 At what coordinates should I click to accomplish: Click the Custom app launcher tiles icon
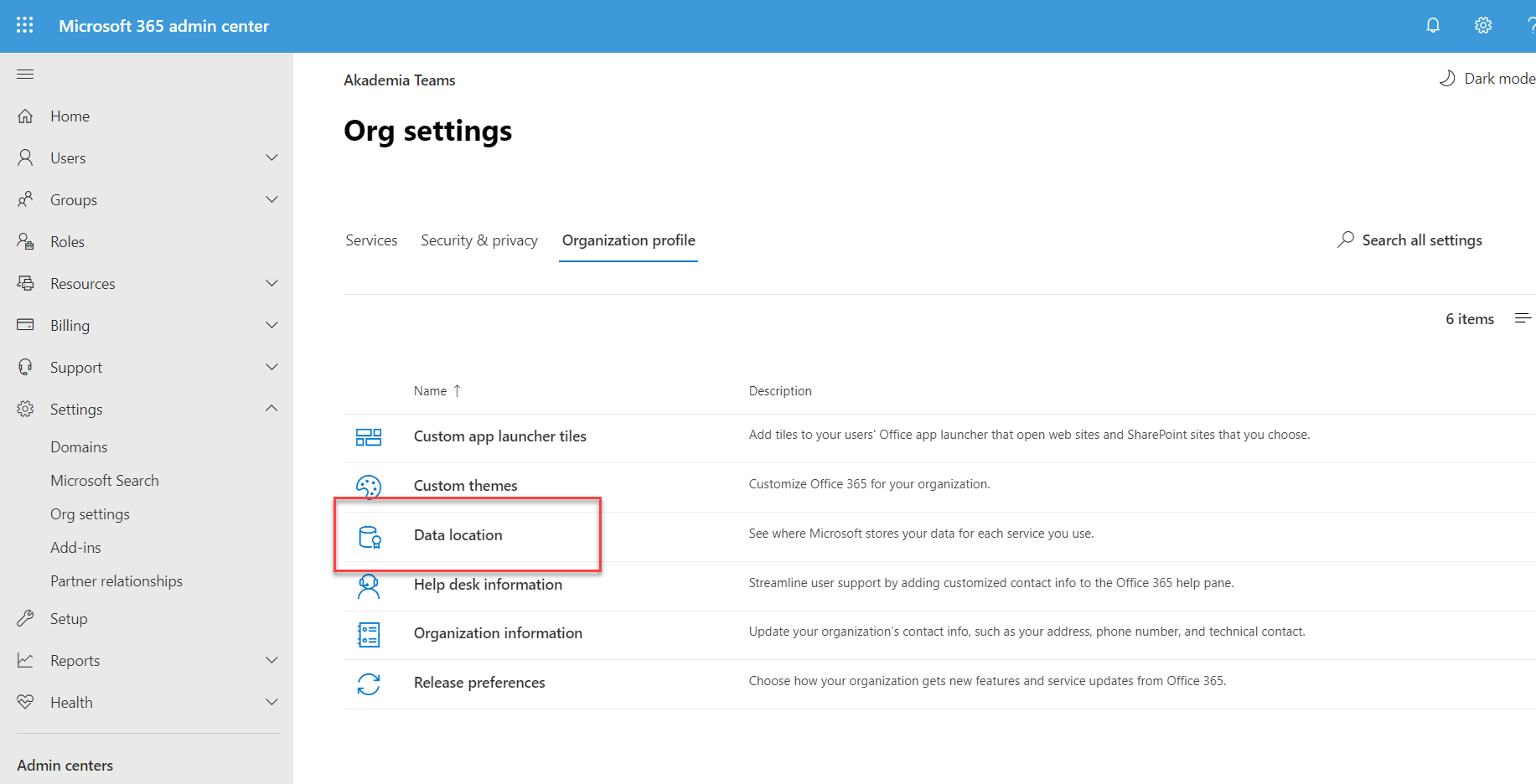[x=369, y=437]
